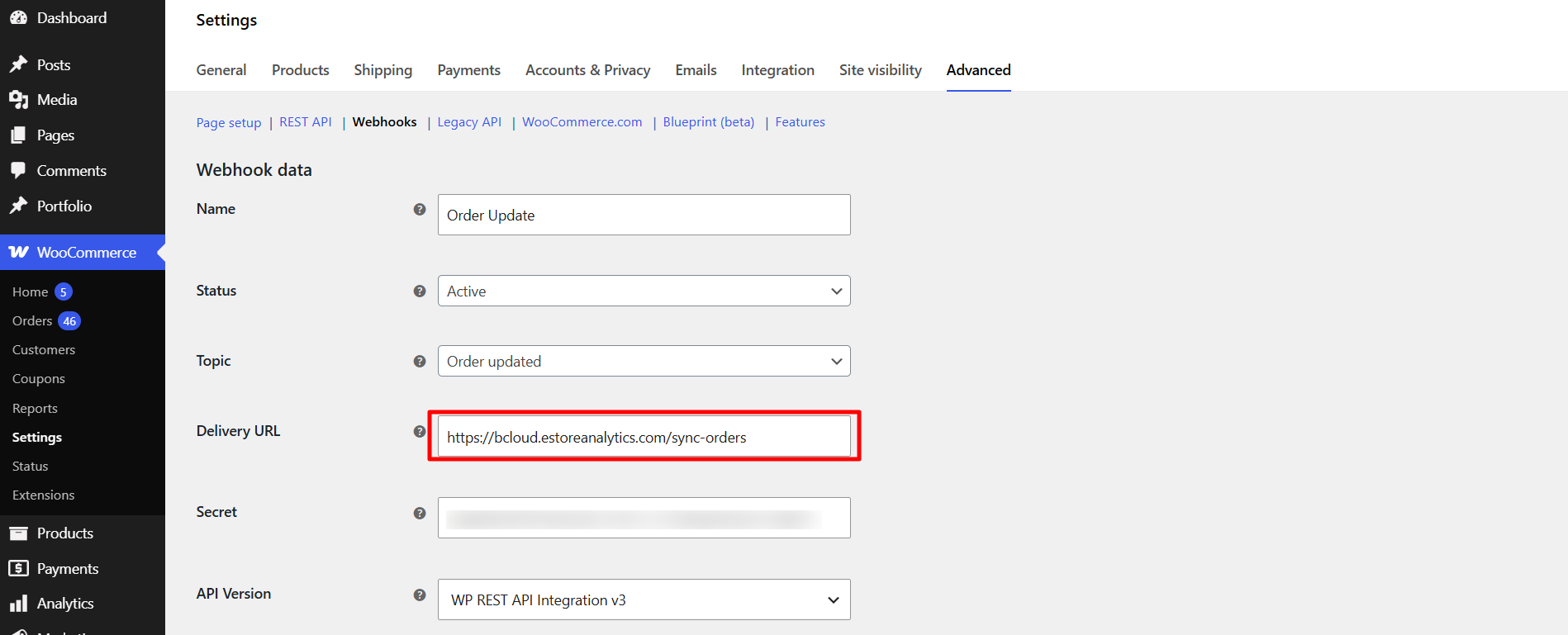This screenshot has height=635, width=1568.
Task: Open the Features sub-link
Action: [800, 122]
